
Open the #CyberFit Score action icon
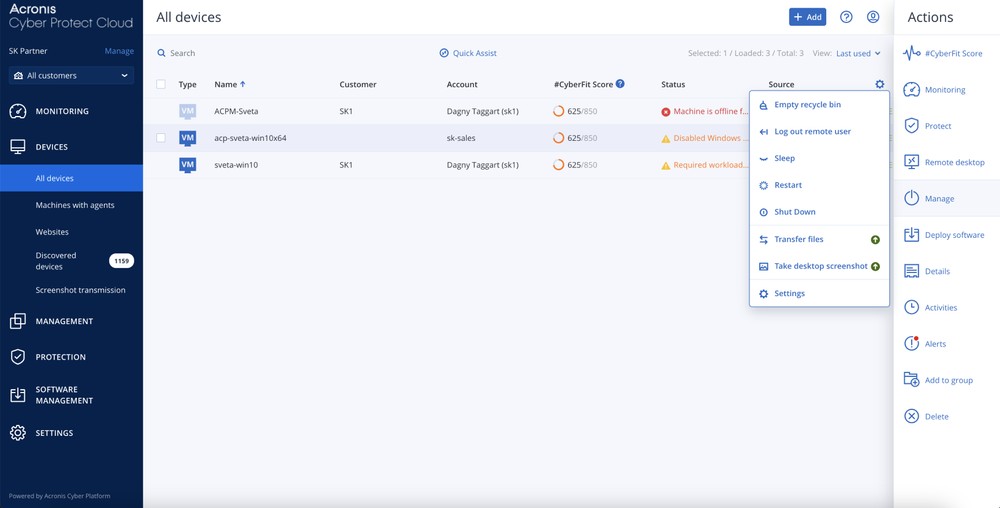[x=912, y=54]
